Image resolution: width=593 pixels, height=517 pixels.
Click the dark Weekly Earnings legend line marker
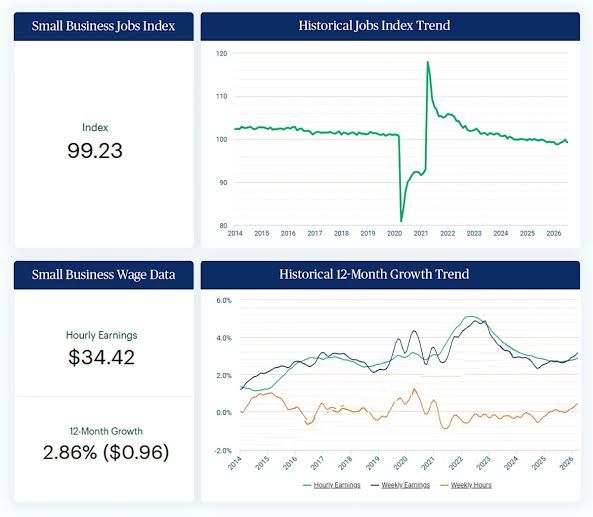(x=375, y=485)
